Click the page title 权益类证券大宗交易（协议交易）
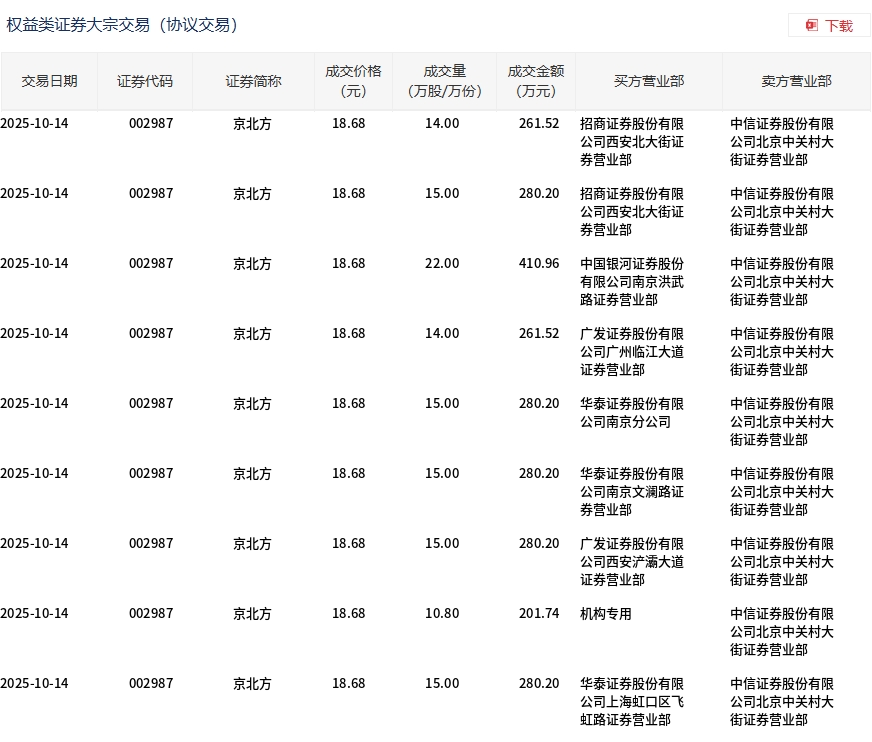Viewport: 872px width, 742px height. click(122, 25)
